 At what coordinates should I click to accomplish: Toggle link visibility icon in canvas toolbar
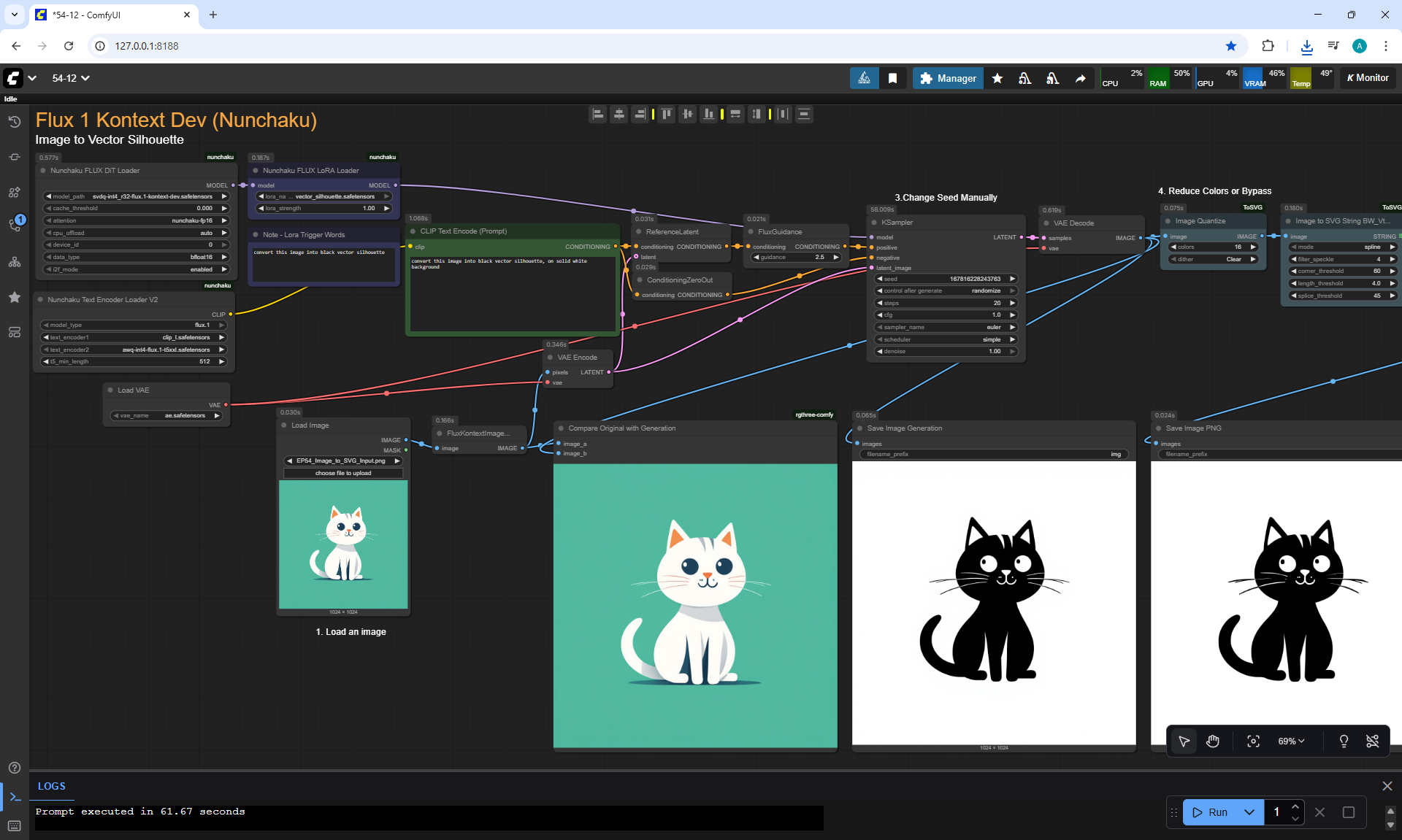point(1372,741)
